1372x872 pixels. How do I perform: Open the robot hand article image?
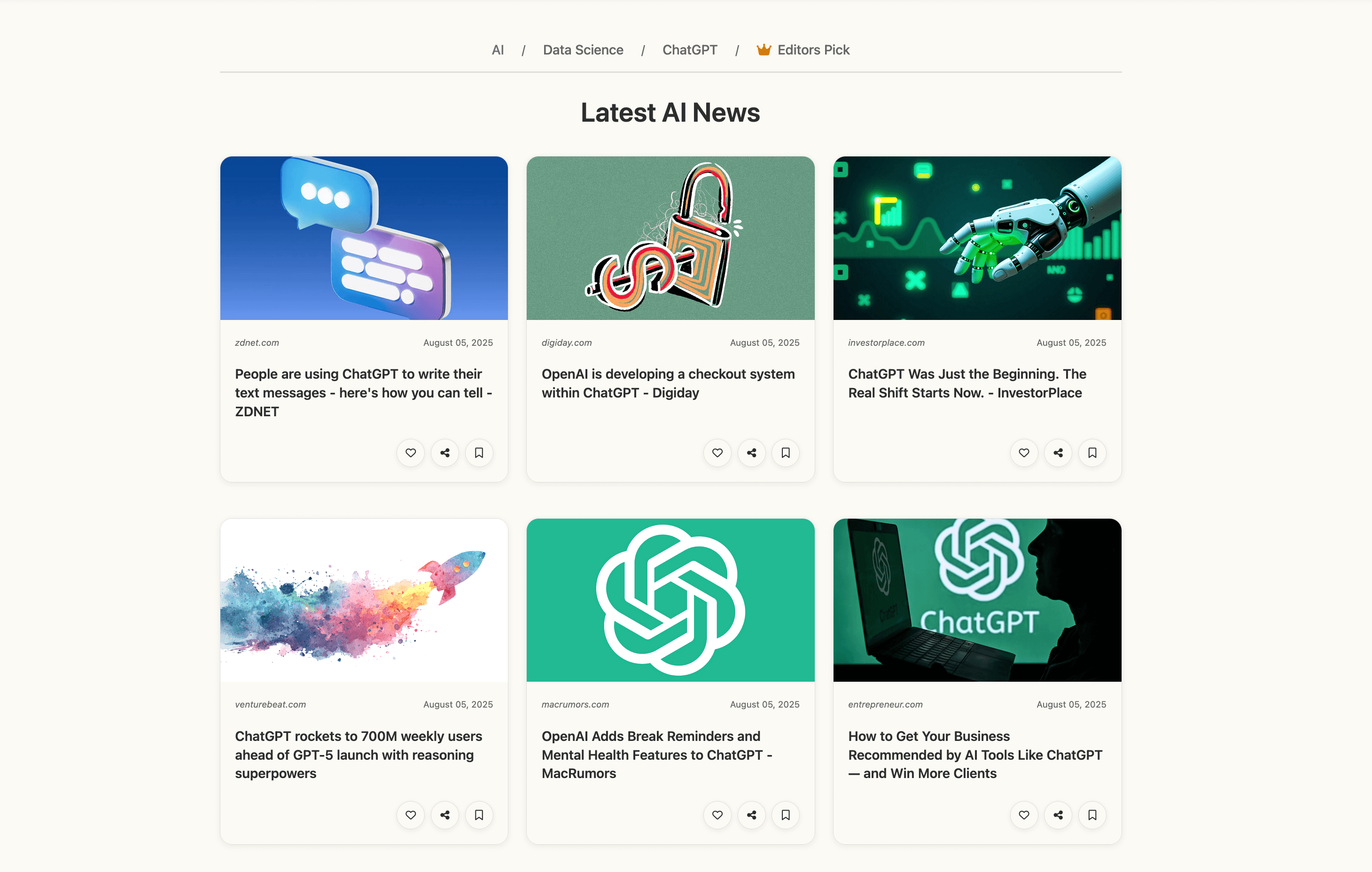pyautogui.click(x=977, y=238)
